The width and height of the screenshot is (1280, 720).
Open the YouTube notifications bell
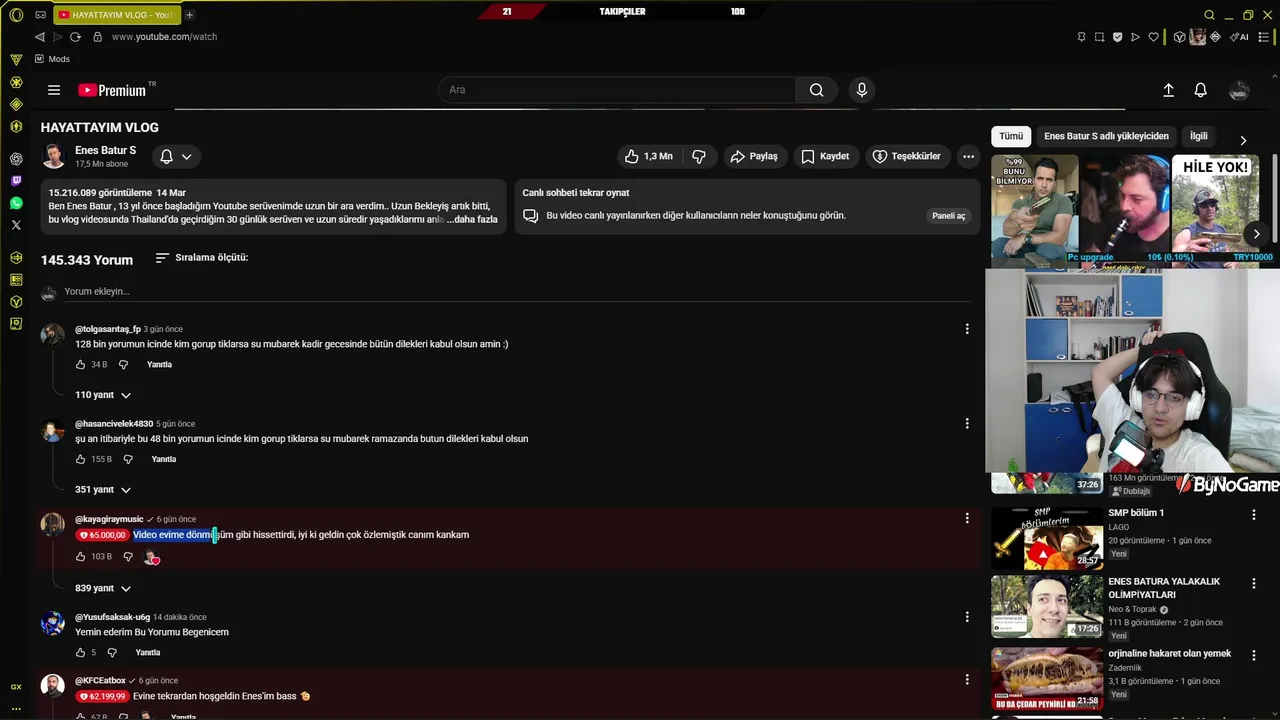coord(1201,90)
